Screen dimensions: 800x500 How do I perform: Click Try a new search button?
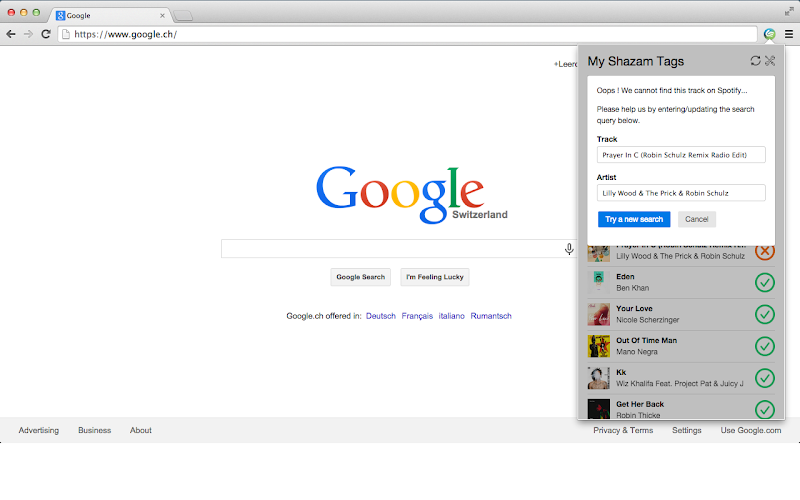(634, 219)
